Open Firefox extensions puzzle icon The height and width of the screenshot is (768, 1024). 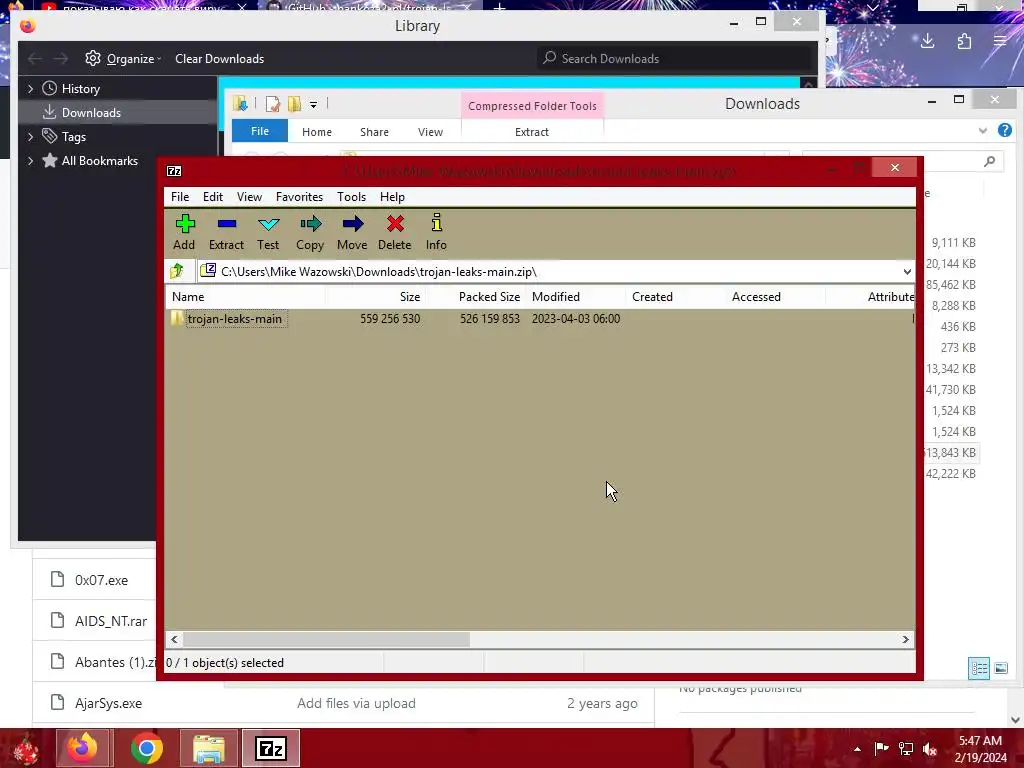[965, 42]
